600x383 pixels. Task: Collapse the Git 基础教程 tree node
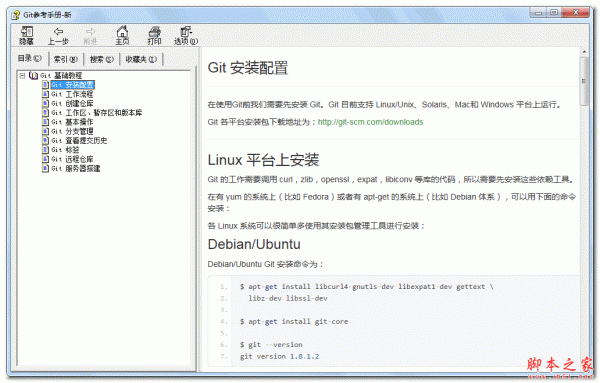tap(22, 75)
